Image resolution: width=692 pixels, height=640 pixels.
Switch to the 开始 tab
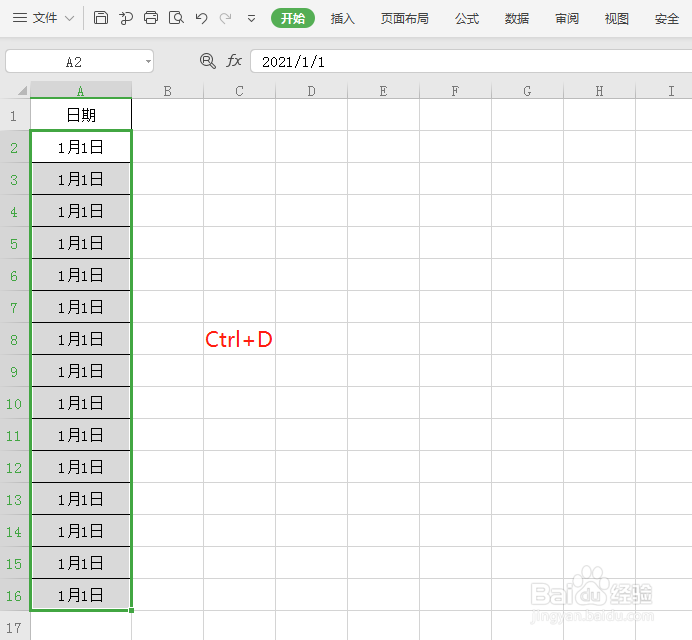click(x=293, y=18)
